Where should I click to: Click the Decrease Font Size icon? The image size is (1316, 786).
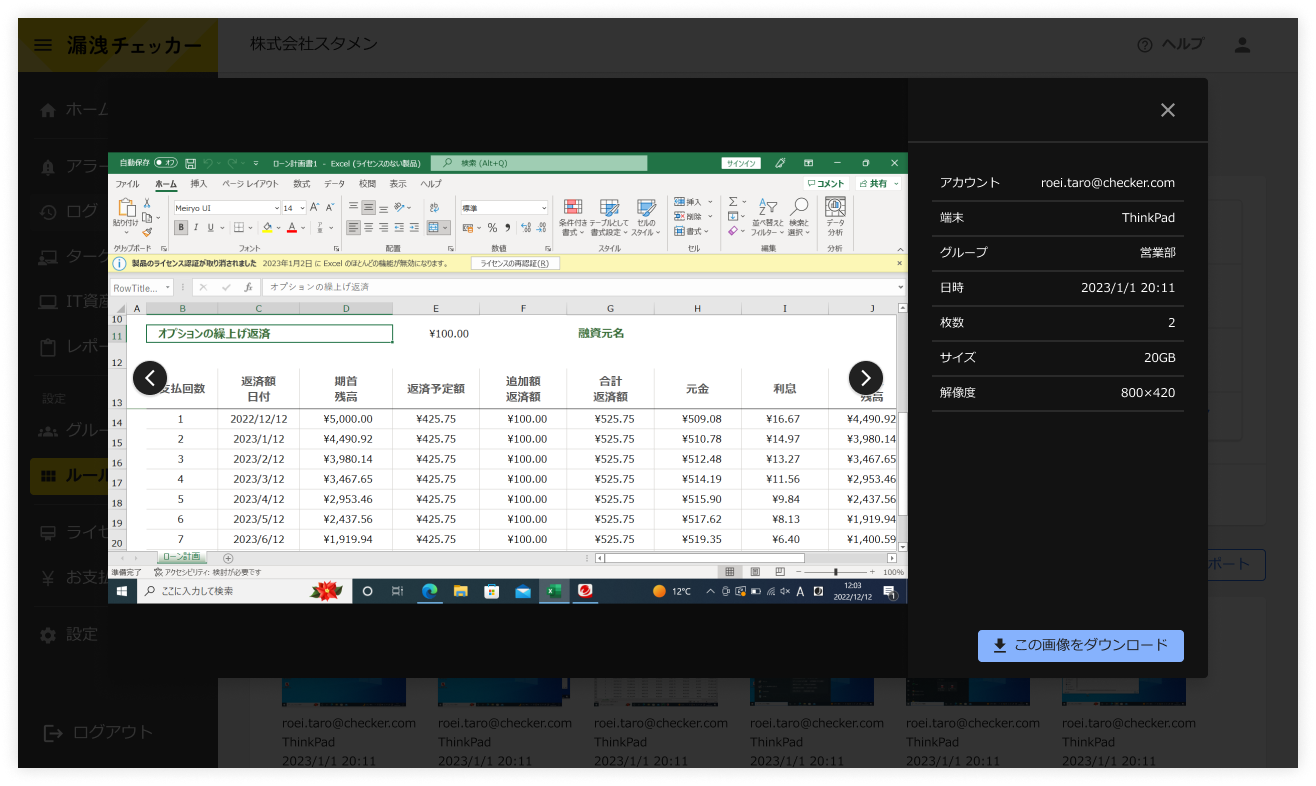330,207
